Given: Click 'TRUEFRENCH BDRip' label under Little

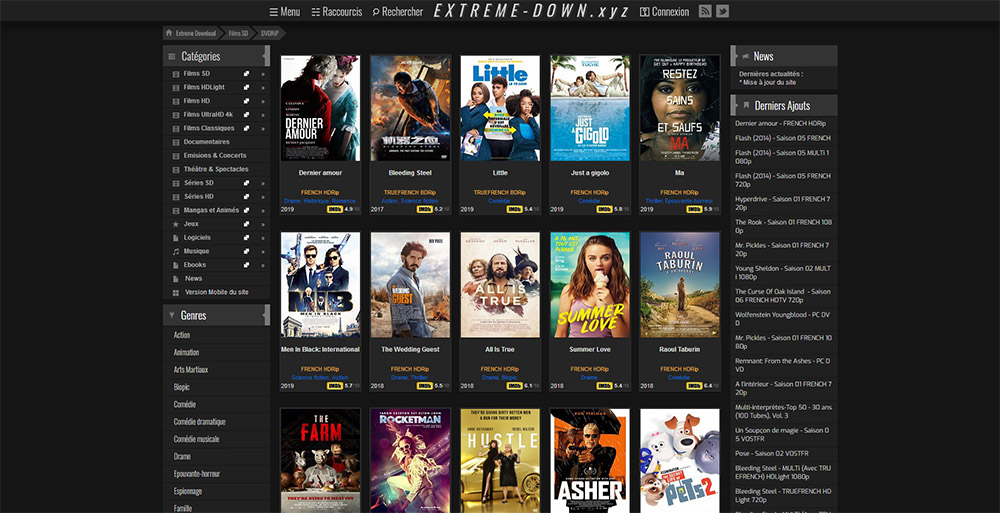Looking at the screenshot, I should click(x=500, y=192).
